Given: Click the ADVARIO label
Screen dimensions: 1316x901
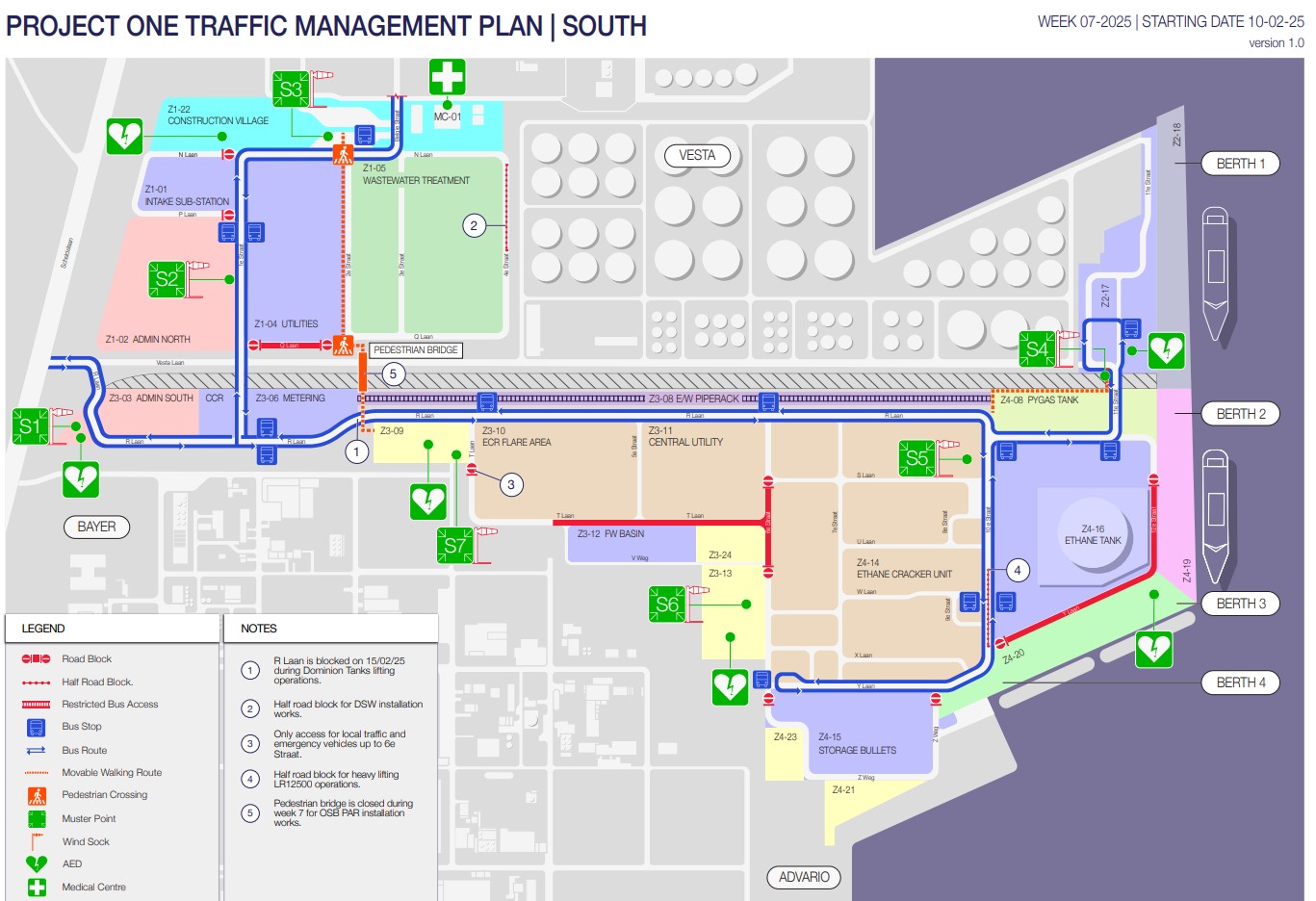Looking at the screenshot, I should [x=804, y=877].
